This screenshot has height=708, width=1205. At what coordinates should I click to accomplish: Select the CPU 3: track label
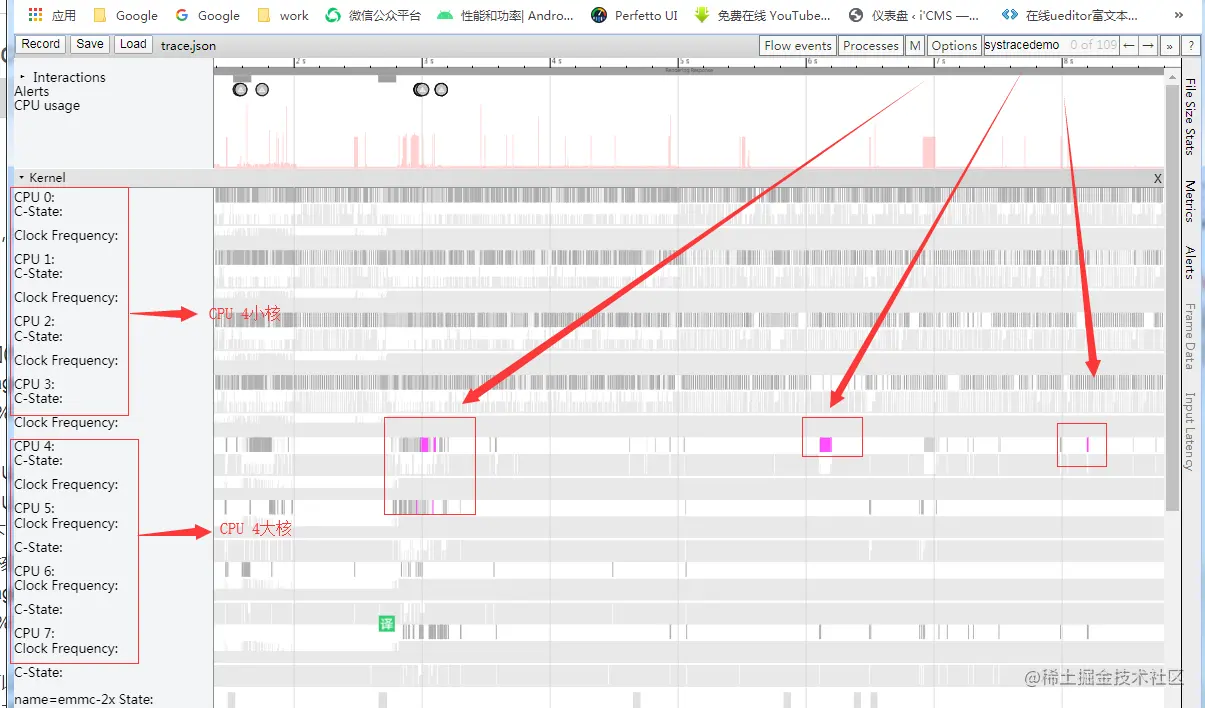tap(34, 384)
